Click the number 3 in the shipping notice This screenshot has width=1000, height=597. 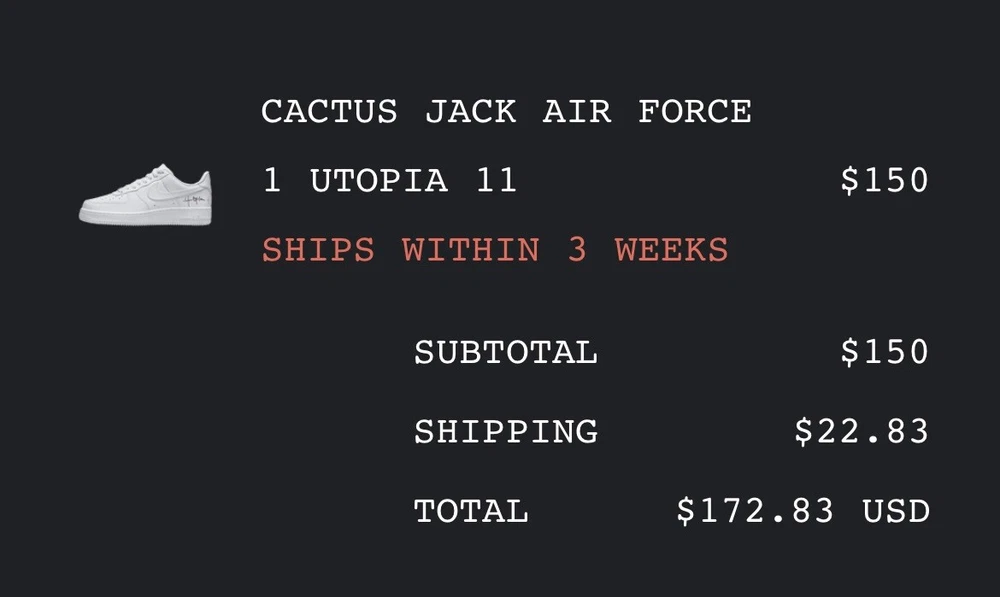pyautogui.click(x=577, y=250)
